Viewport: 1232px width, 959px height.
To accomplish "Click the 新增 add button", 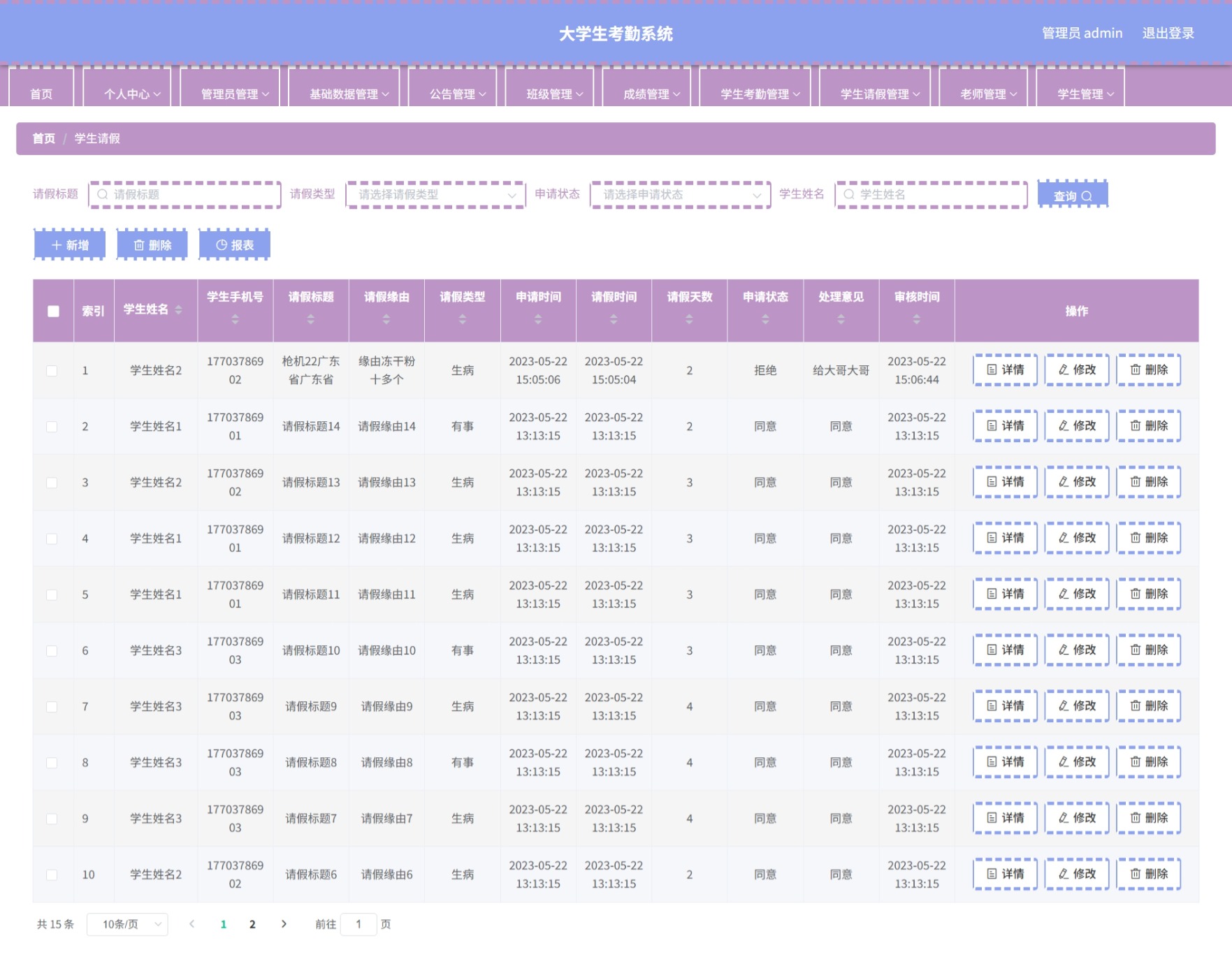I will click(x=69, y=245).
